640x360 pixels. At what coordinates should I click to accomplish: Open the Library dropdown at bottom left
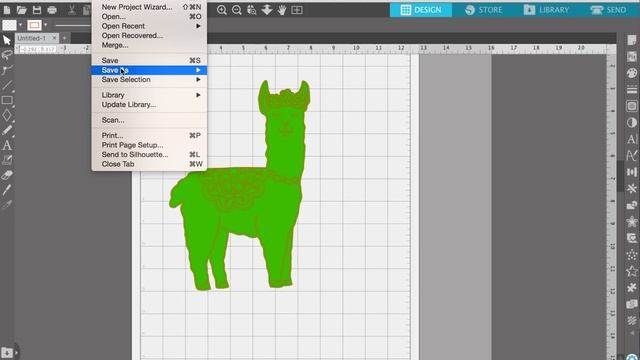click(7, 352)
